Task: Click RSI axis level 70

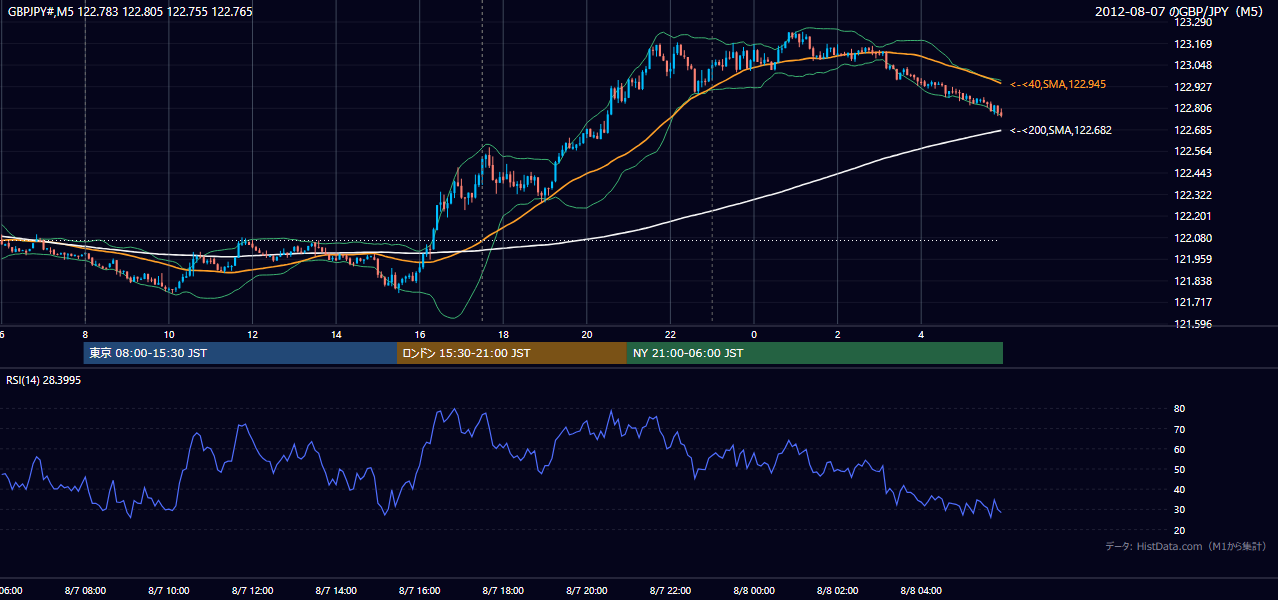Action: tap(1179, 429)
